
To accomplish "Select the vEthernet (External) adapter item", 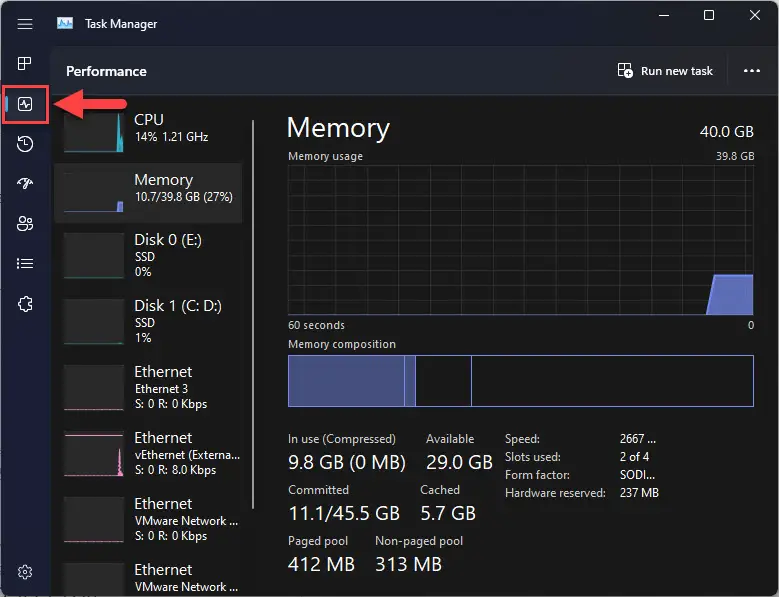I will tap(148, 453).
